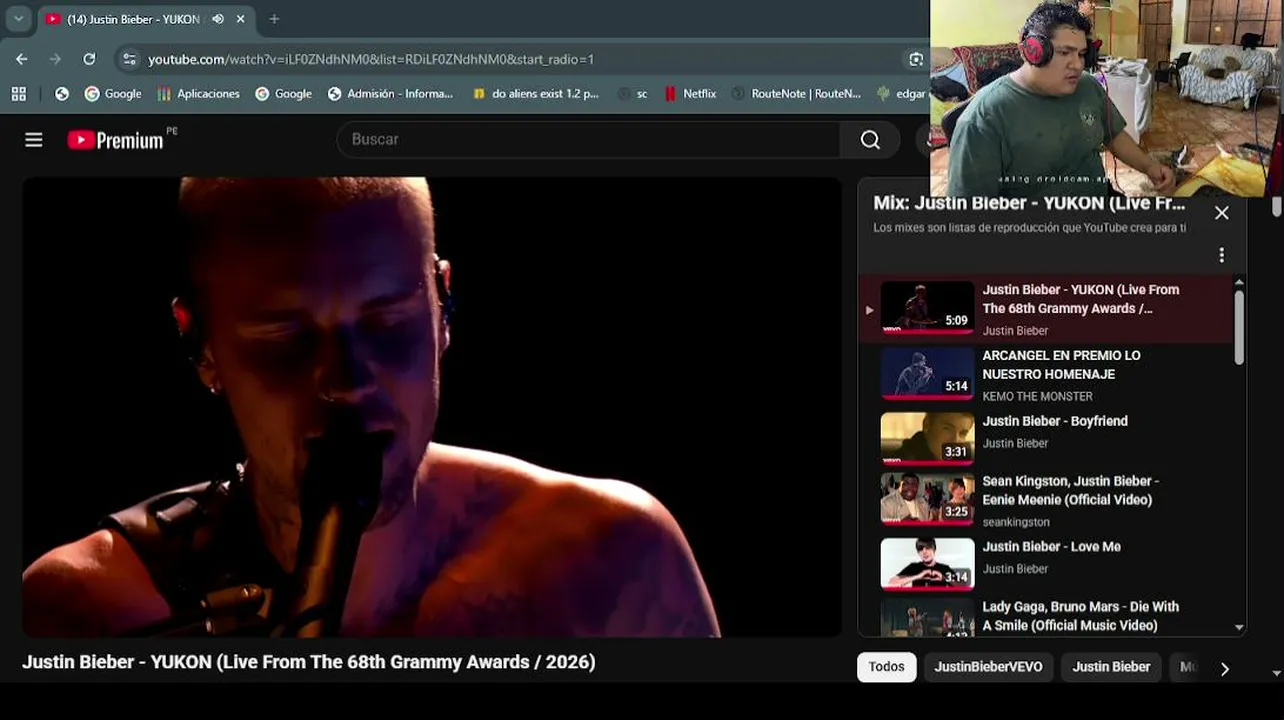Image resolution: width=1284 pixels, height=720 pixels.
Task: Click the video title below the player
Action: click(309, 662)
